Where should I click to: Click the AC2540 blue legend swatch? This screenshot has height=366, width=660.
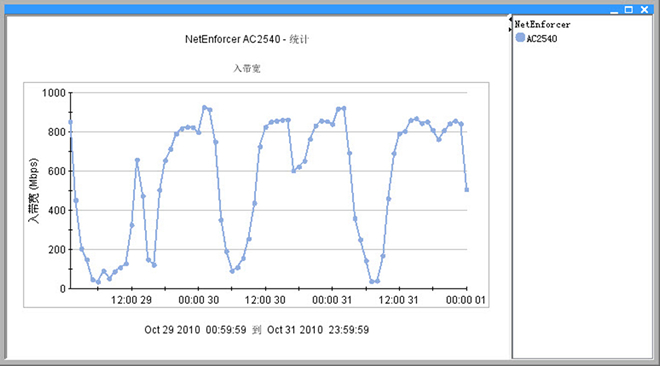coord(520,38)
